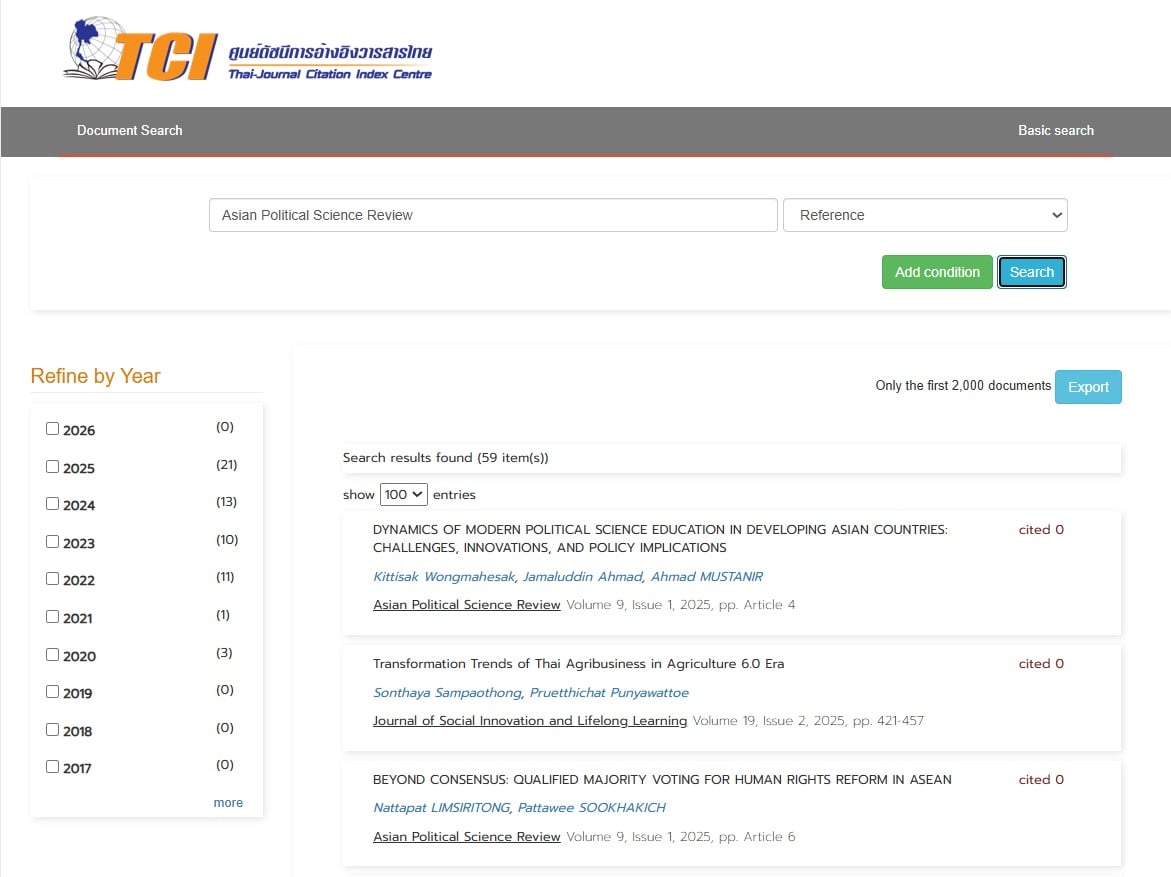The width and height of the screenshot is (1171, 877).
Task: Open the Document Search tab
Action: tap(129, 130)
